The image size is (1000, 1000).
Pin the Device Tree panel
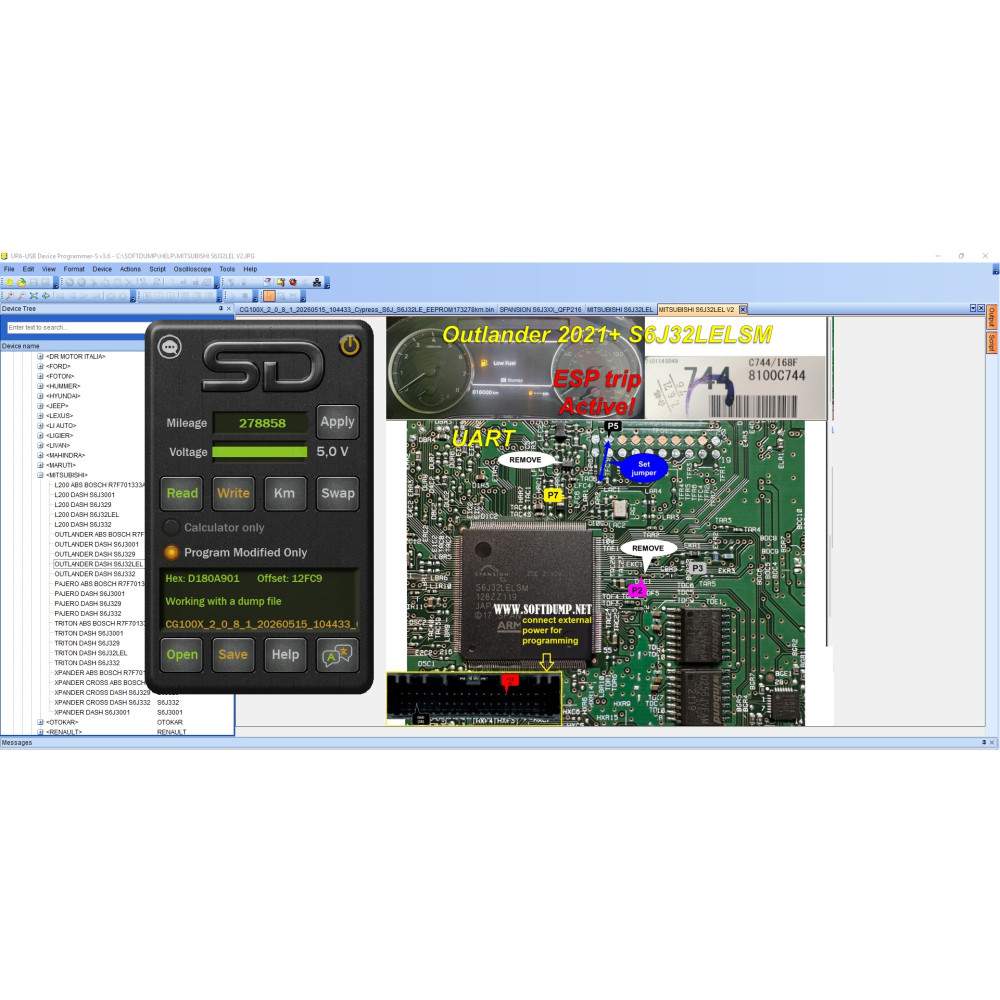click(221, 309)
